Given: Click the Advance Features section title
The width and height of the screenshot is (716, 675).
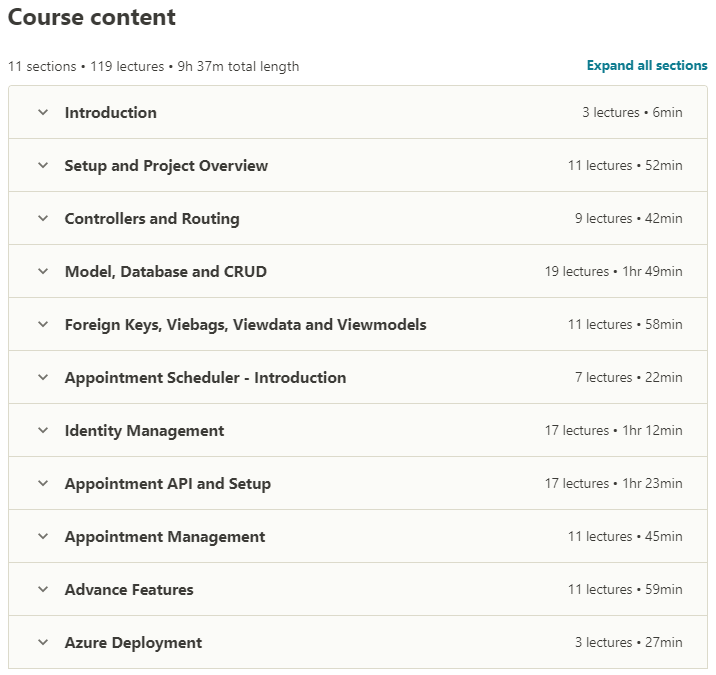Looking at the screenshot, I should pyautogui.click(x=130, y=590).
